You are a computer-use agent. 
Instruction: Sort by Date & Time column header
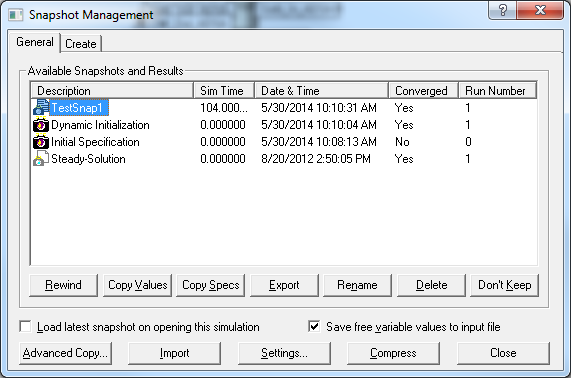coord(322,90)
